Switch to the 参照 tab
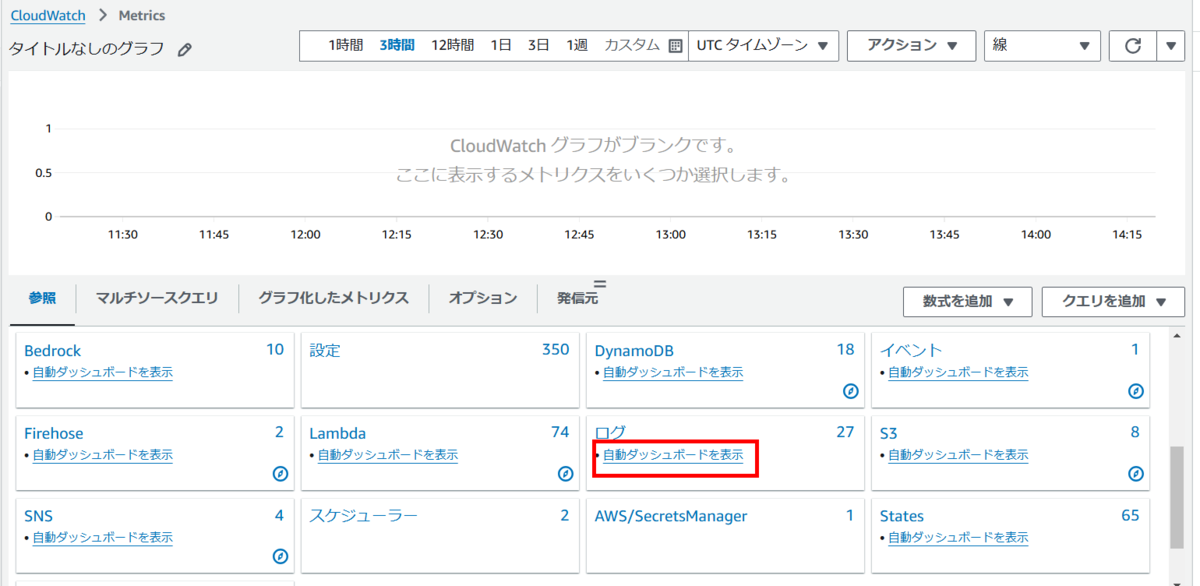1200x586 pixels. pyautogui.click(x=42, y=298)
